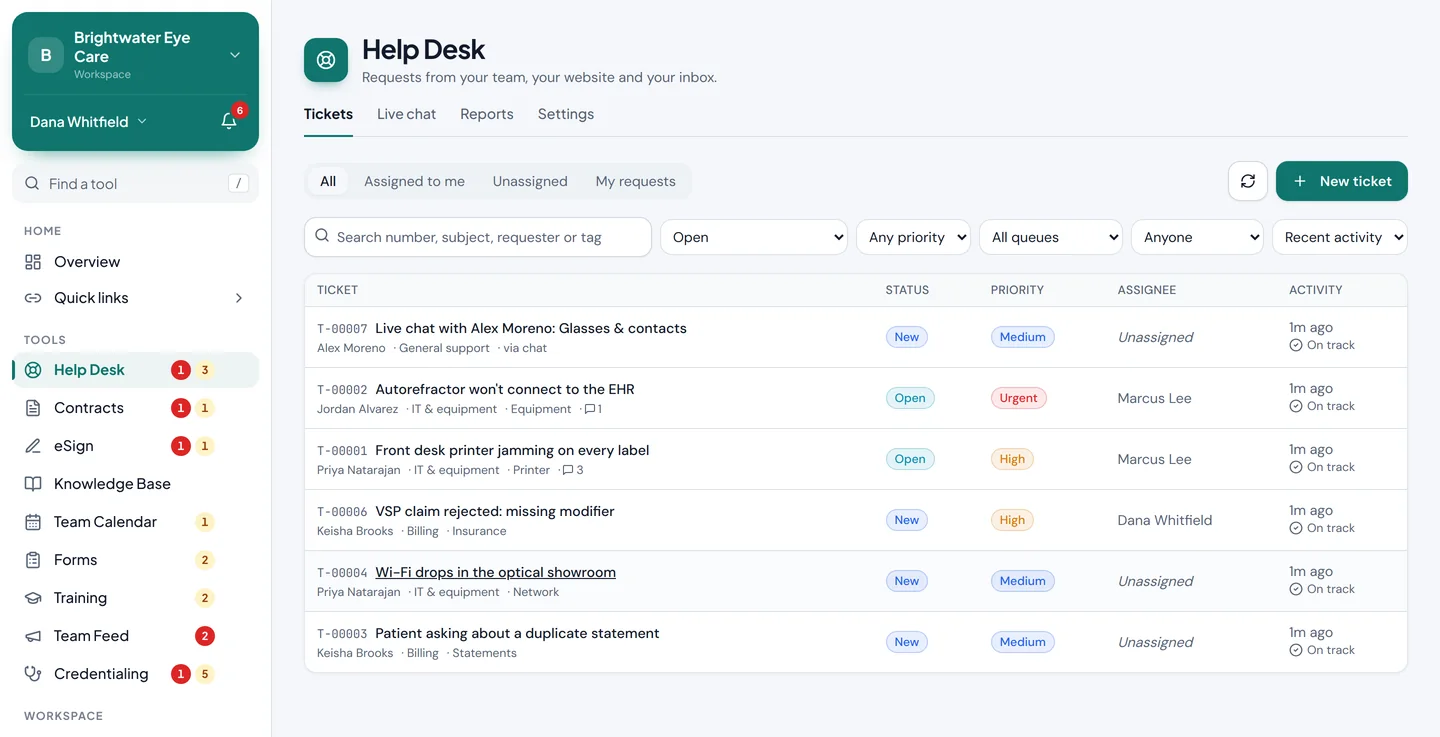Viewport: 1440px width, 737px height.
Task: Click the search magnifier in Find a tool
Action: (x=33, y=184)
